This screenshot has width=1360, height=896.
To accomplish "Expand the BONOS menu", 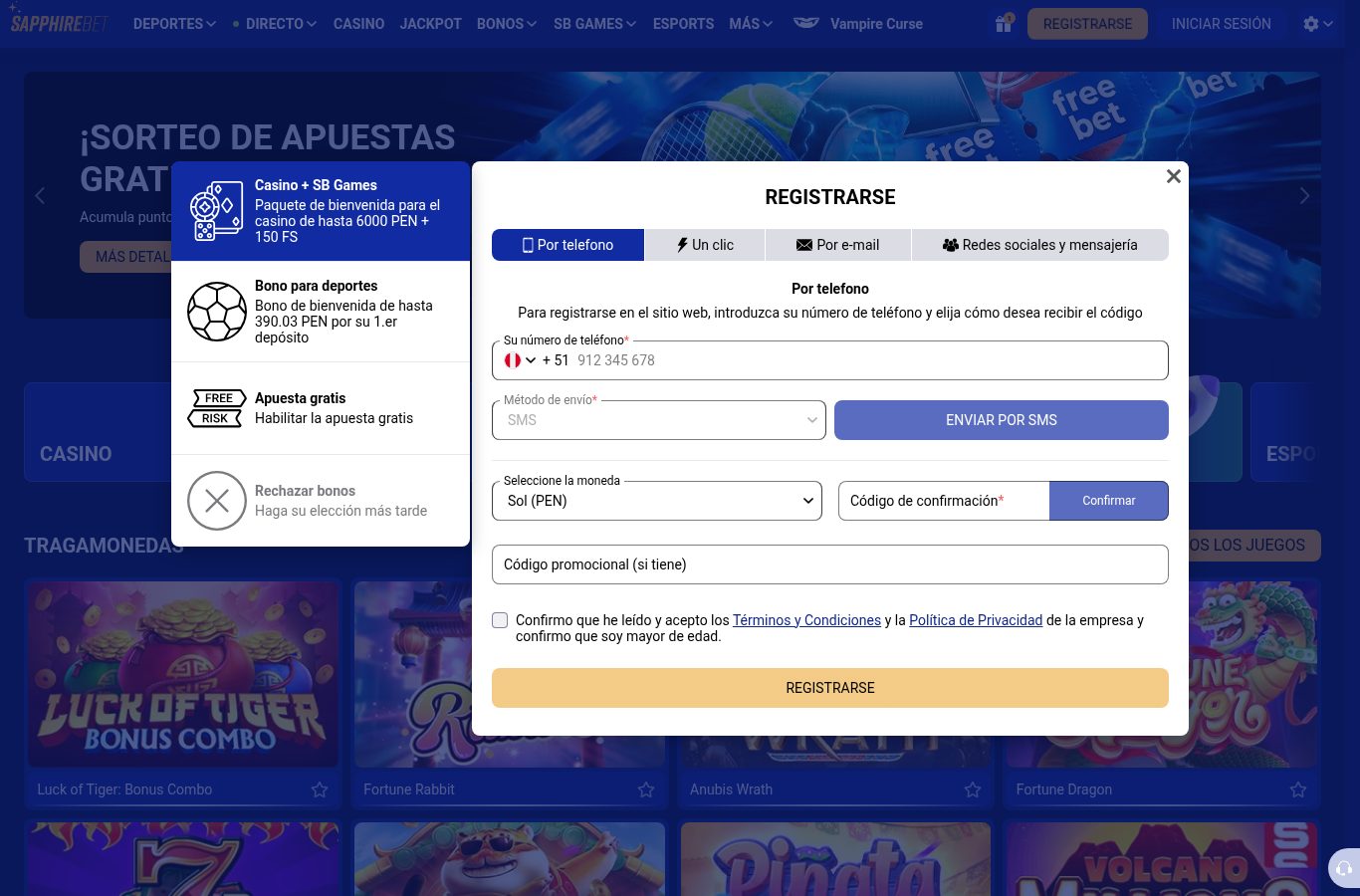I will 507,23.
